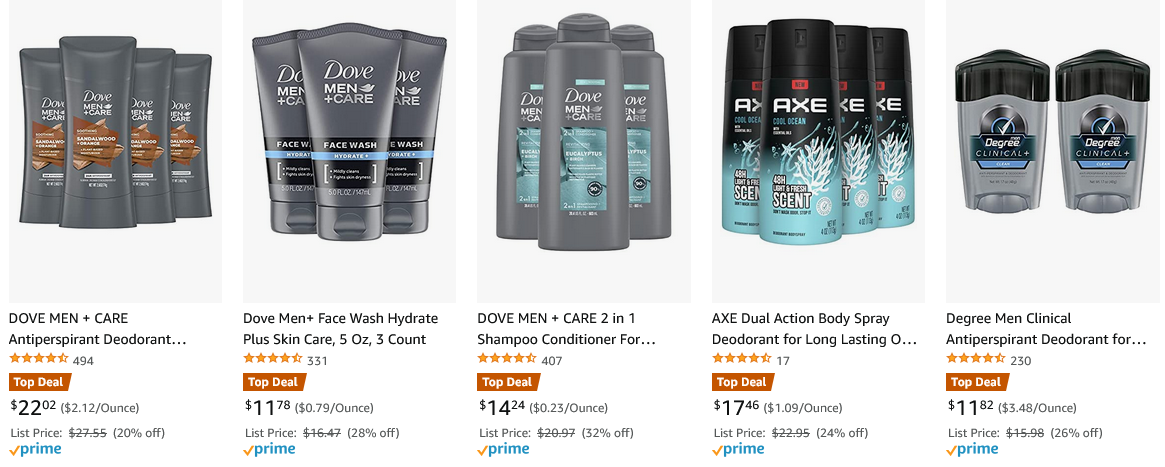Open Dove Men+Care Sandalwood deodorant product image

click(x=115, y=151)
